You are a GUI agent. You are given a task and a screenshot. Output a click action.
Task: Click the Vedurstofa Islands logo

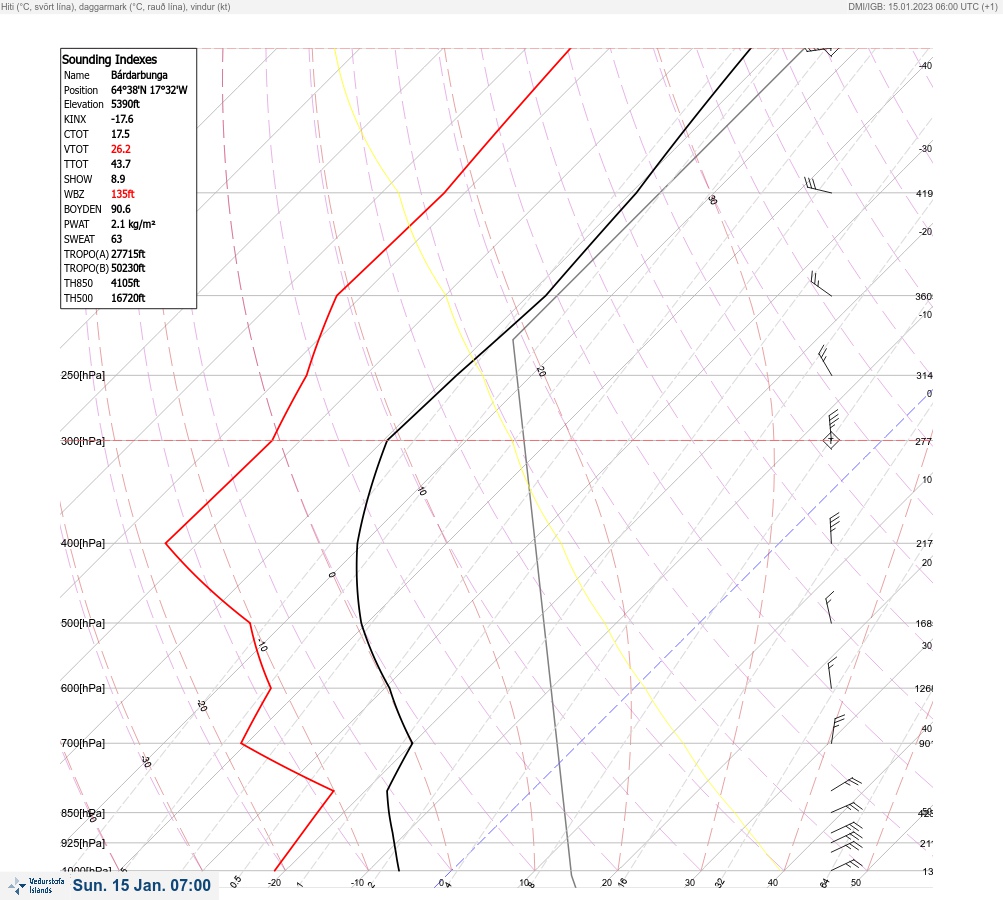click(x=36, y=886)
